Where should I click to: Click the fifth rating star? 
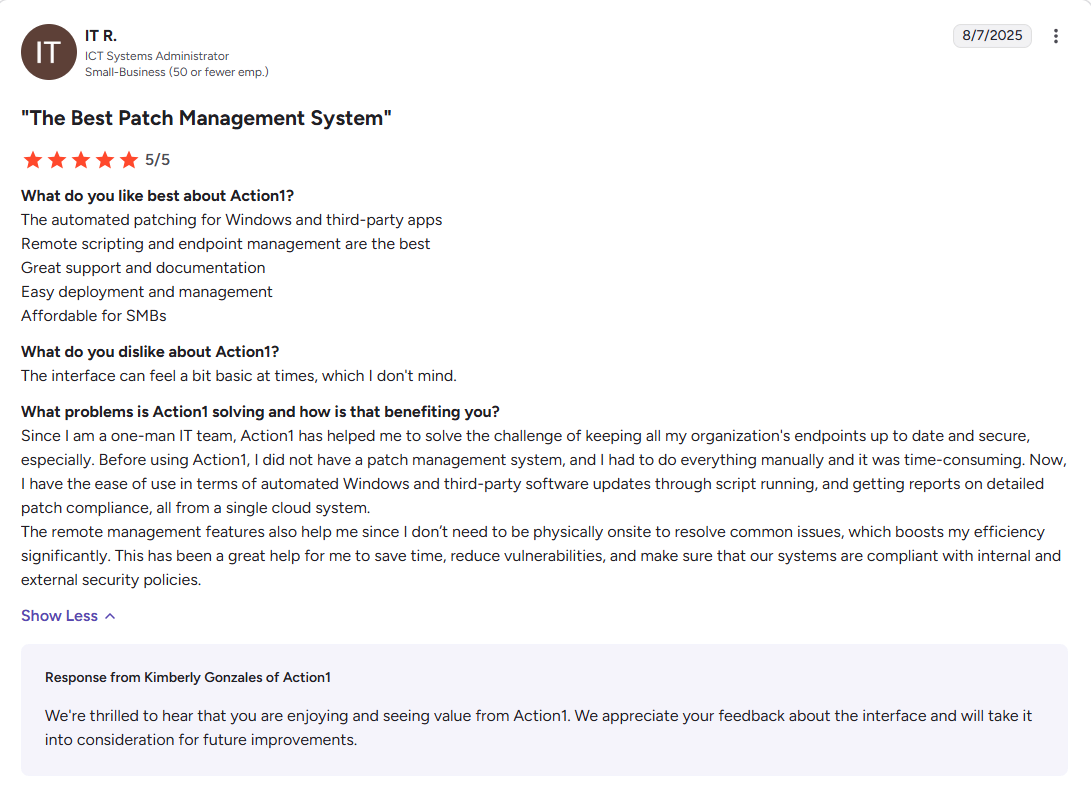coord(129,160)
